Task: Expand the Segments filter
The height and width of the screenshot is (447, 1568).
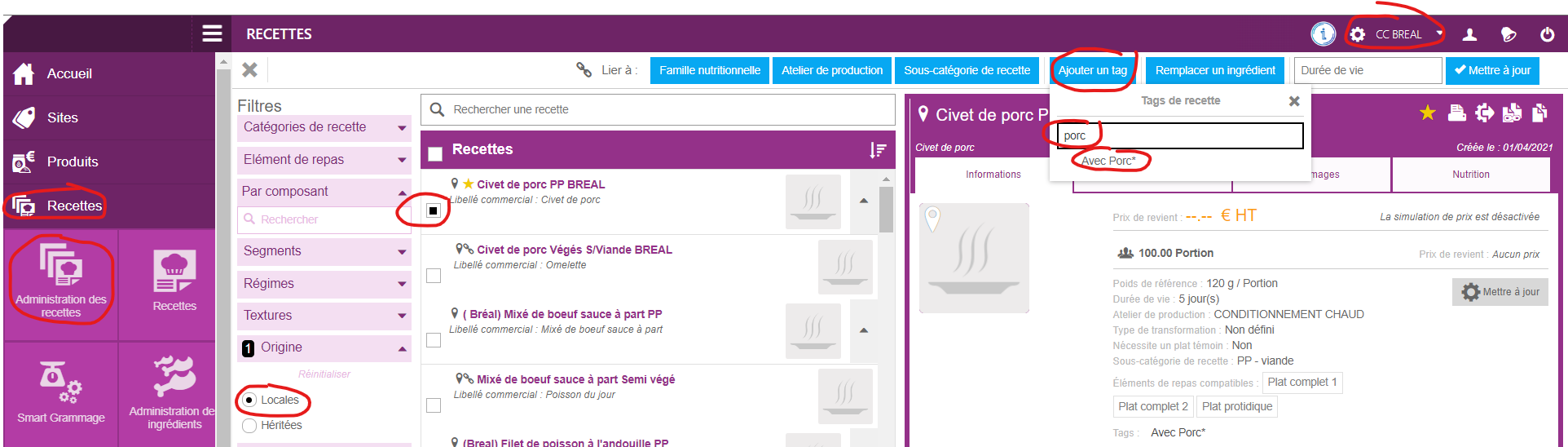Action: 324,251
